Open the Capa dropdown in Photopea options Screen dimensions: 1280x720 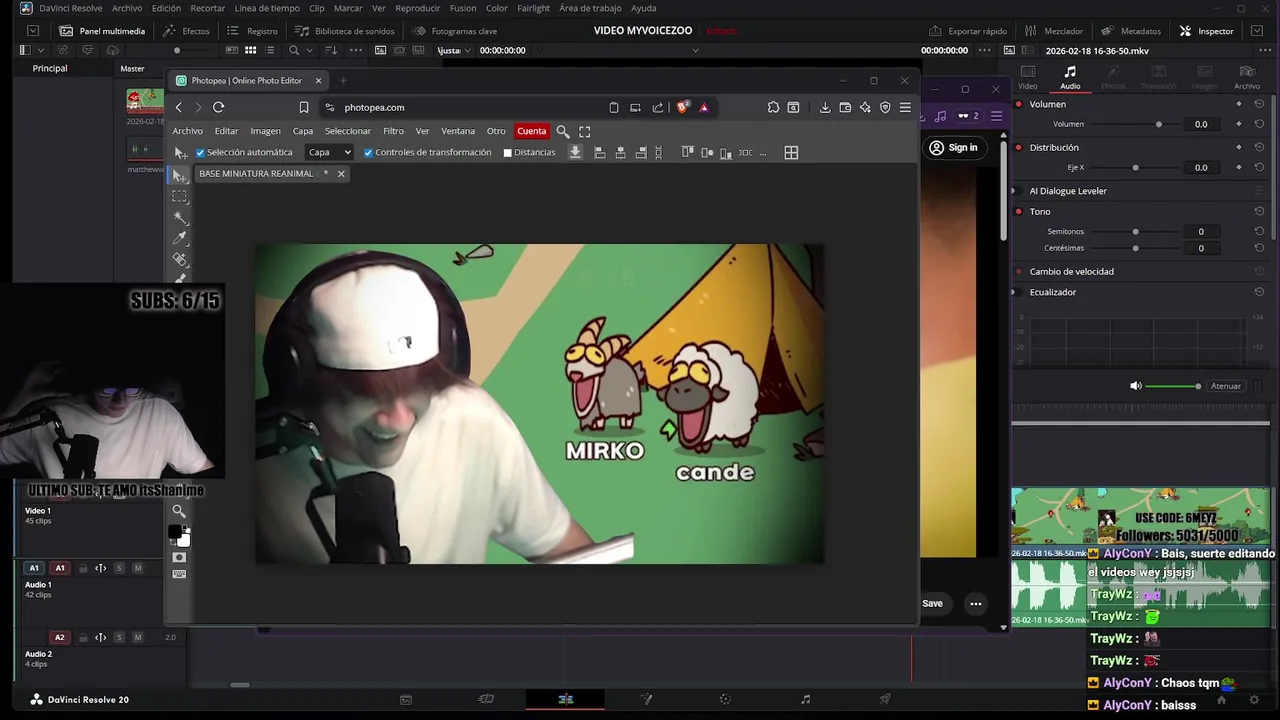(x=329, y=152)
